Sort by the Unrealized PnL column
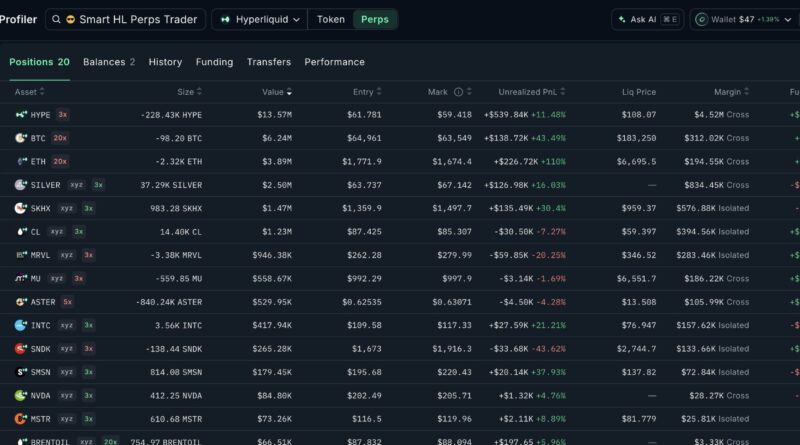This screenshot has height=445, width=800. coord(532,92)
